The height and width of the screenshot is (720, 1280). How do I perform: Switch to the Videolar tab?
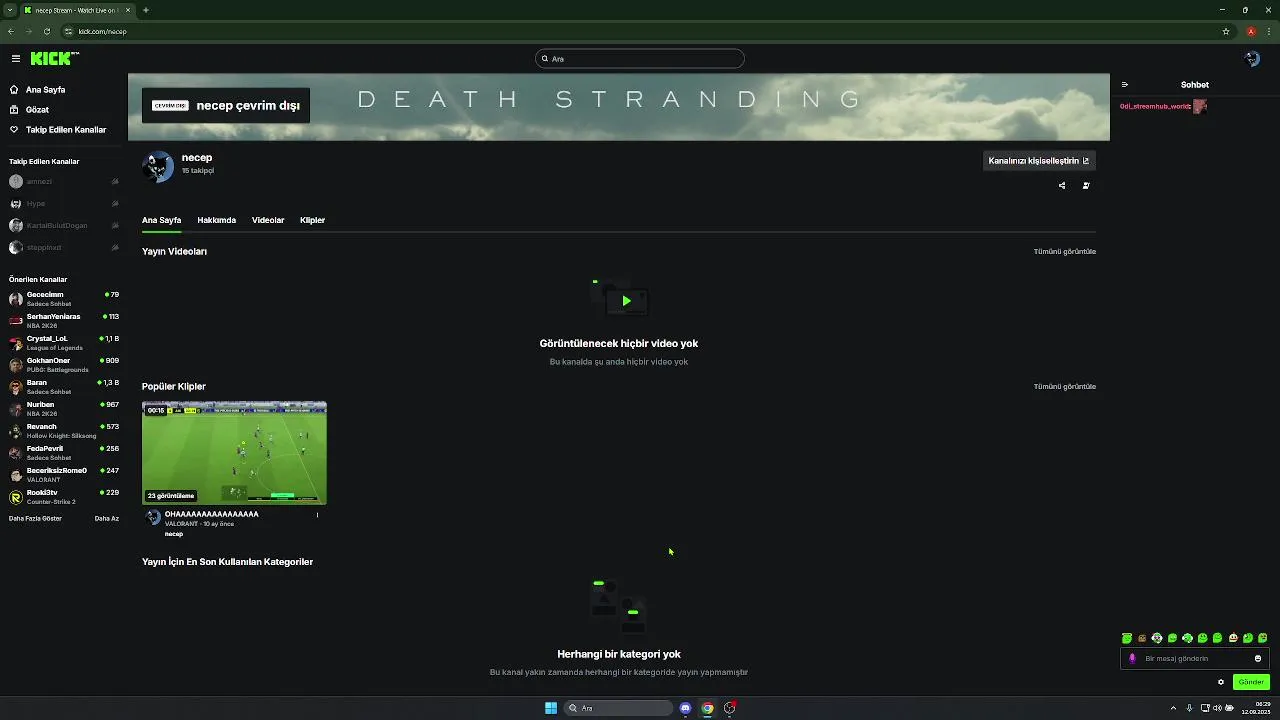click(x=268, y=220)
